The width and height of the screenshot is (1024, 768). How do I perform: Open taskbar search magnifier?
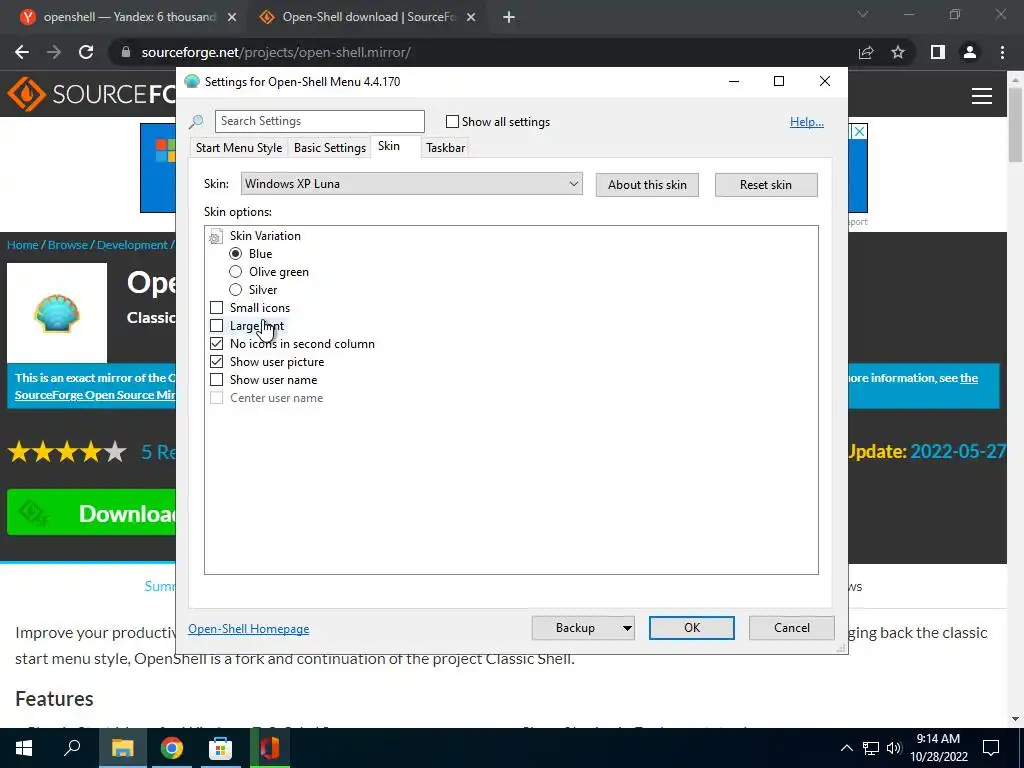72,748
